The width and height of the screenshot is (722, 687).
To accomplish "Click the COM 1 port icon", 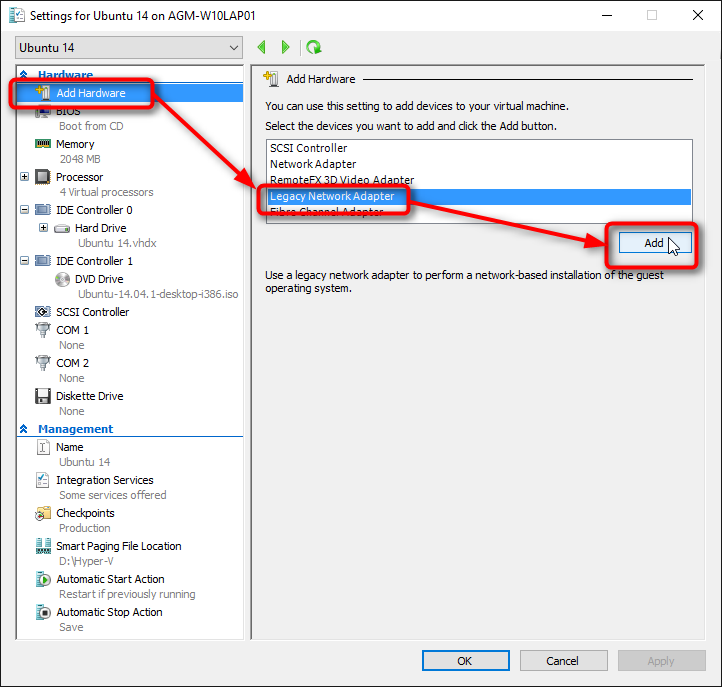I will [x=43, y=330].
